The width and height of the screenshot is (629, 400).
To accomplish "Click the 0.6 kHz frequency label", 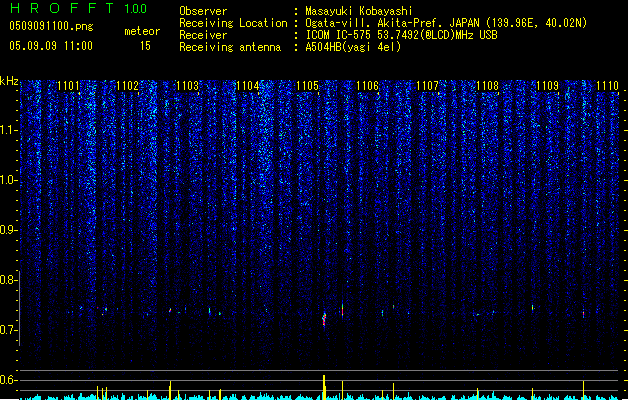I will (x=8, y=380).
